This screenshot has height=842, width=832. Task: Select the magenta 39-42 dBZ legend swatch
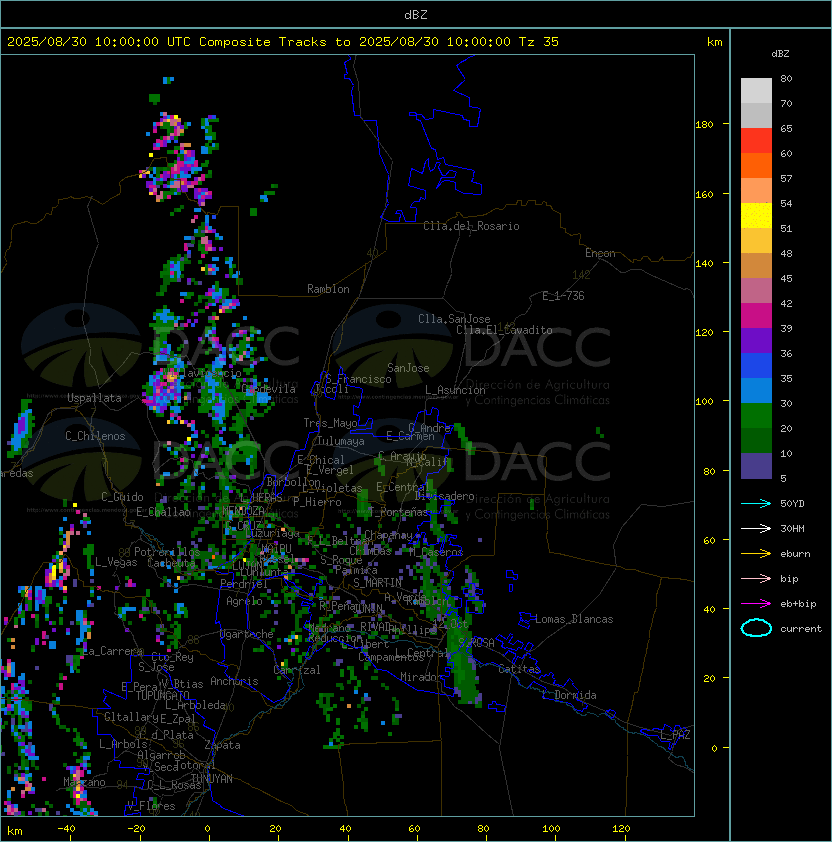[x=756, y=316]
